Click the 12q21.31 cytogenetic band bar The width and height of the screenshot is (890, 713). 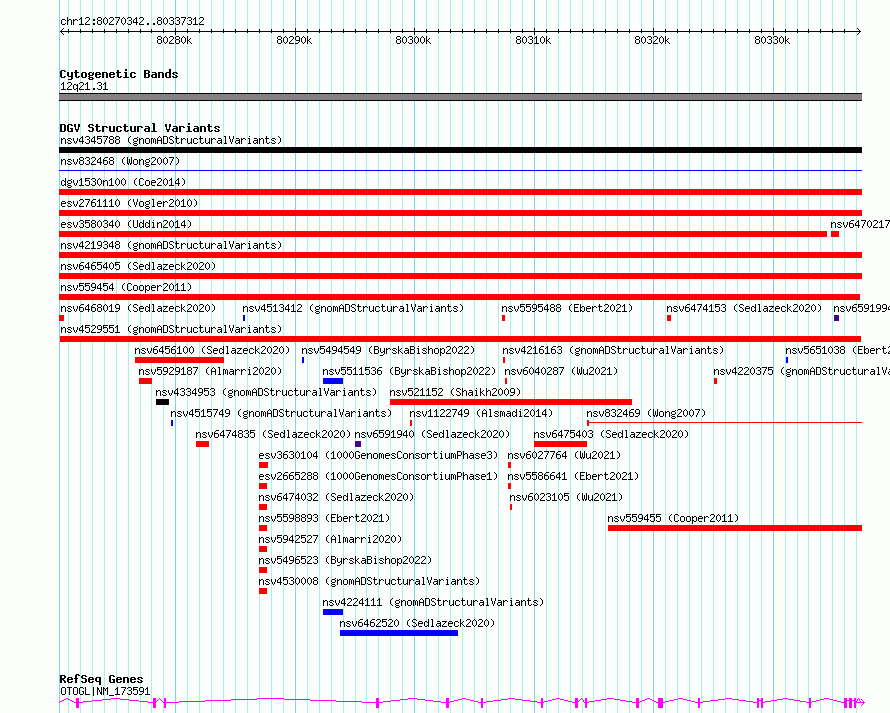[460, 97]
